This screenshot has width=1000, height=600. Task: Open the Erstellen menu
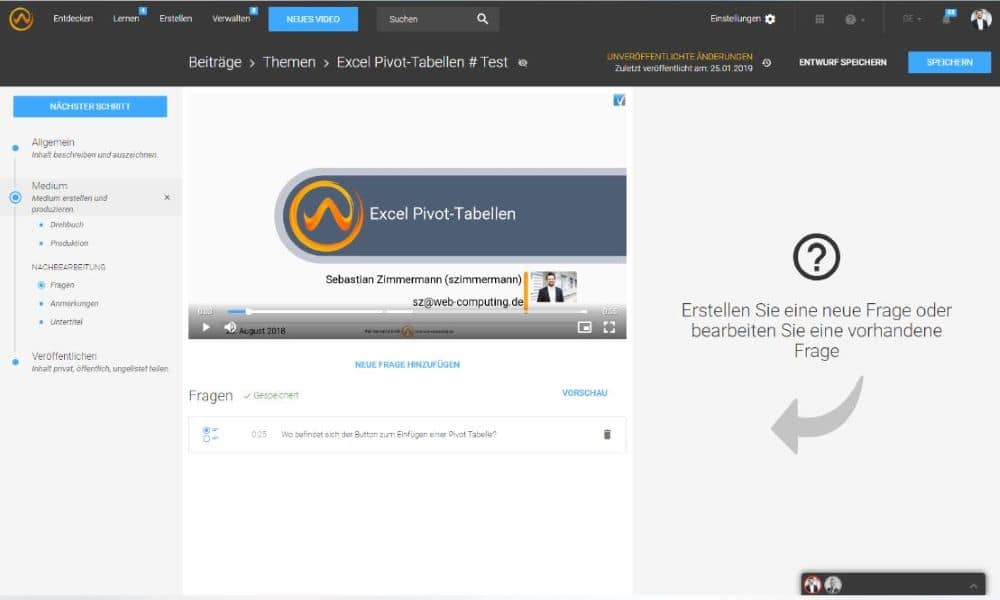tap(175, 18)
